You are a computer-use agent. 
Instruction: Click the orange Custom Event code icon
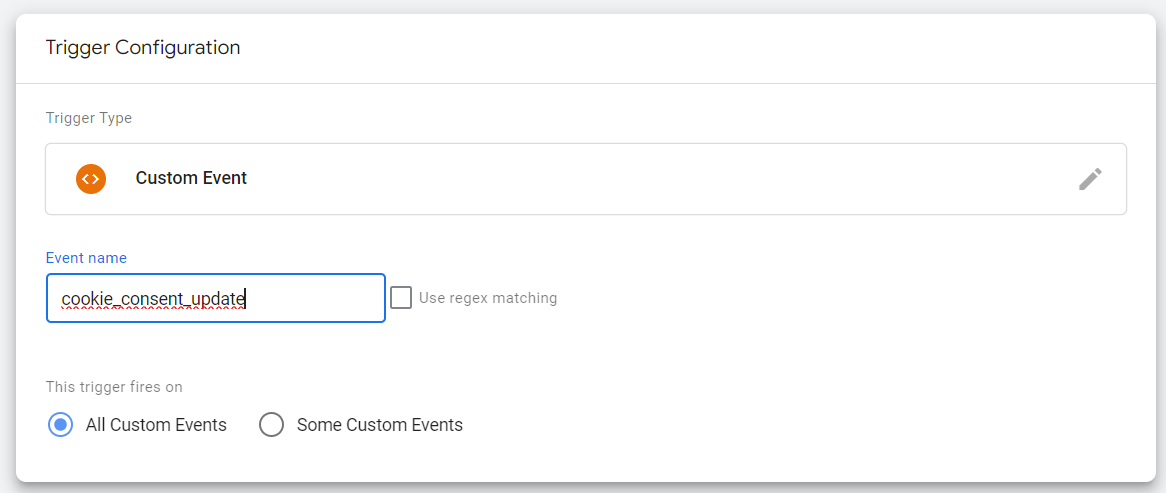[91, 179]
